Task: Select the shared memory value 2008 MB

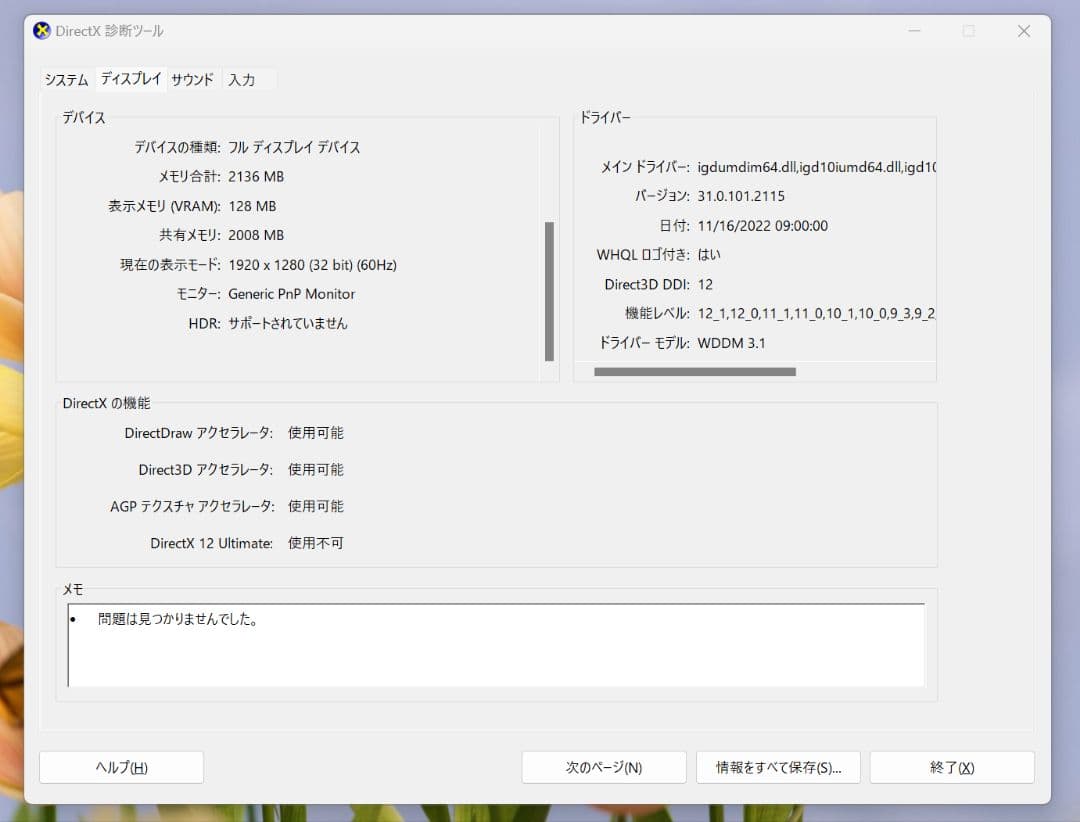Action: 256,235
